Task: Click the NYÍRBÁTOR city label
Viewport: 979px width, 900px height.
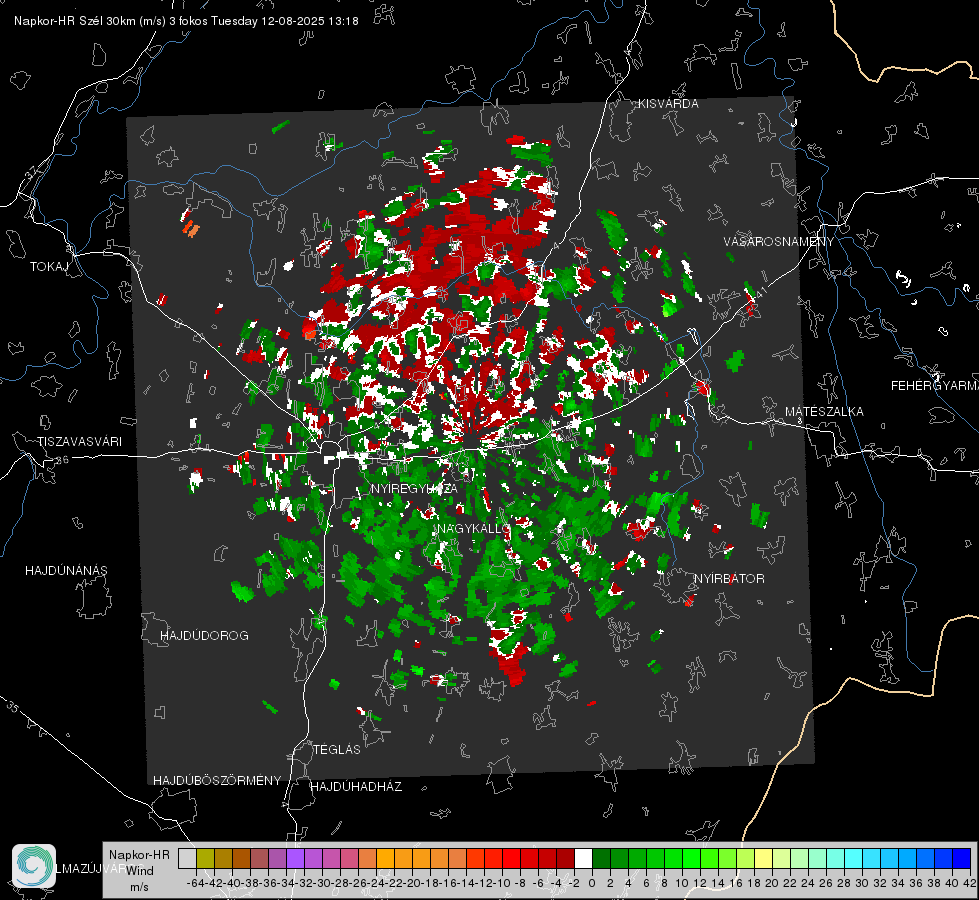Action: pos(729,579)
